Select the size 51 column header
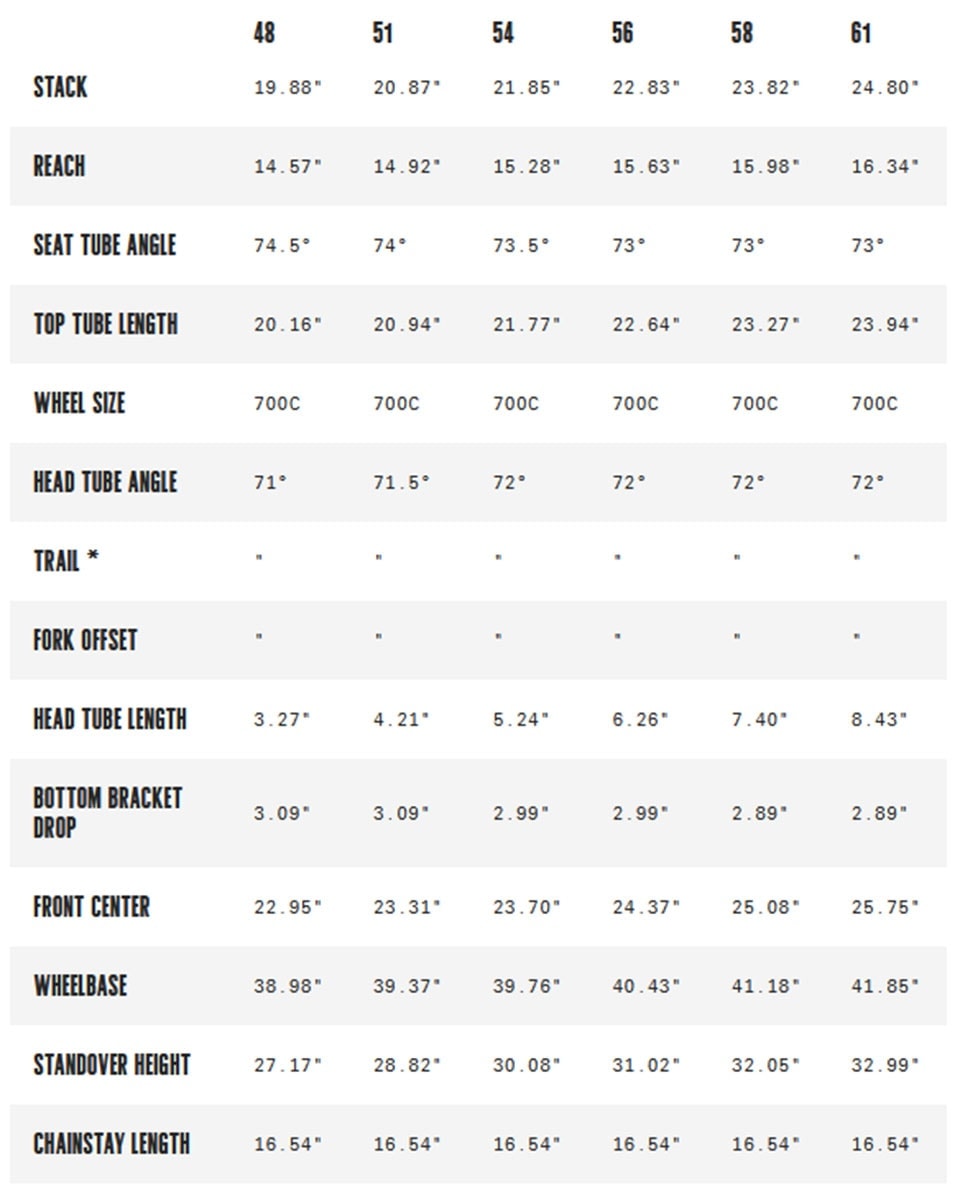This screenshot has height=1195, width=960. point(382,33)
